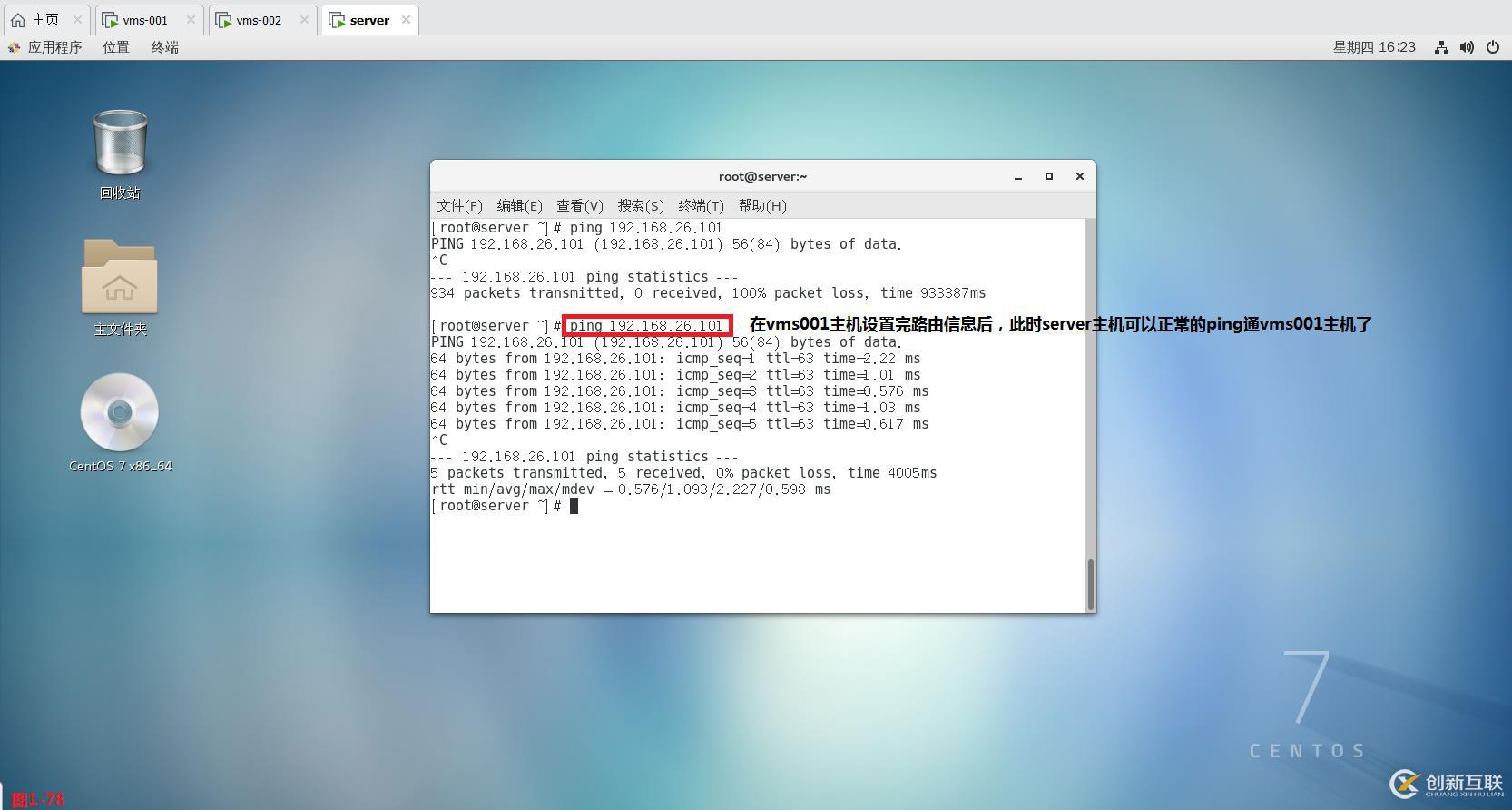Image resolution: width=1512 pixels, height=810 pixels.
Task: Open the terminal 编辑(E) menu
Action: pyautogui.click(x=519, y=206)
